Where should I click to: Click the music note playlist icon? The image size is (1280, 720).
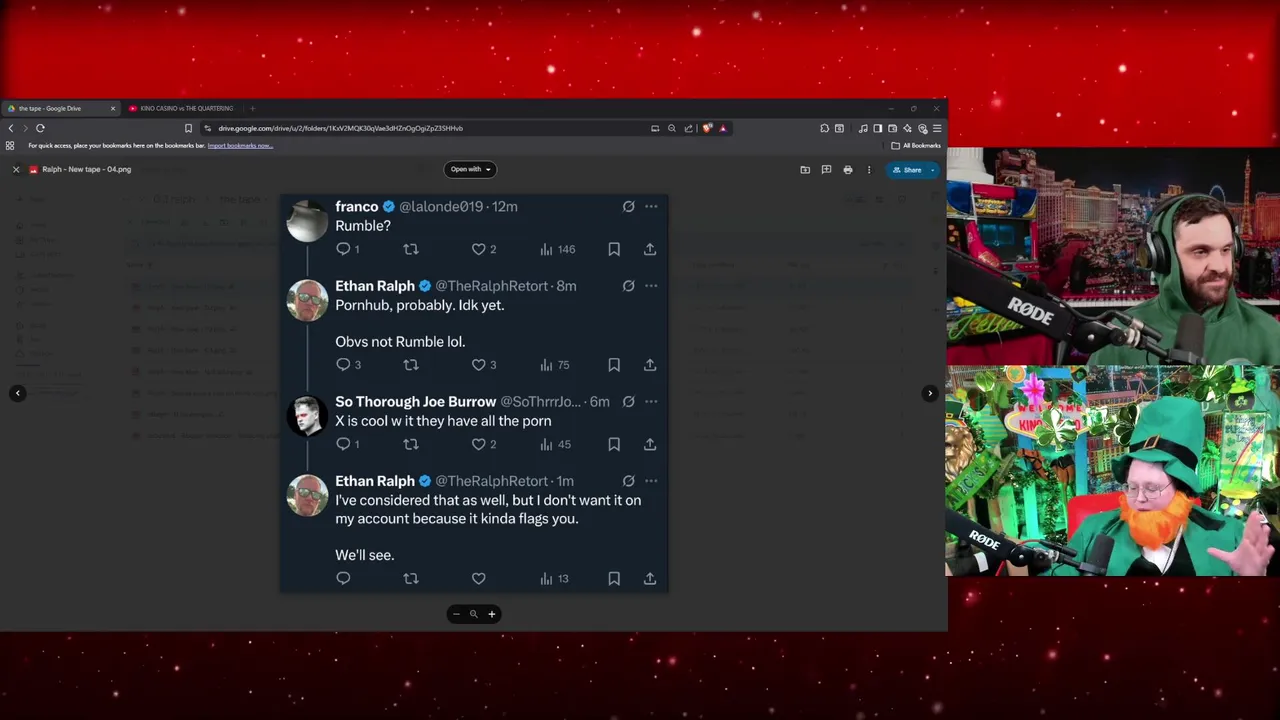[x=863, y=128]
